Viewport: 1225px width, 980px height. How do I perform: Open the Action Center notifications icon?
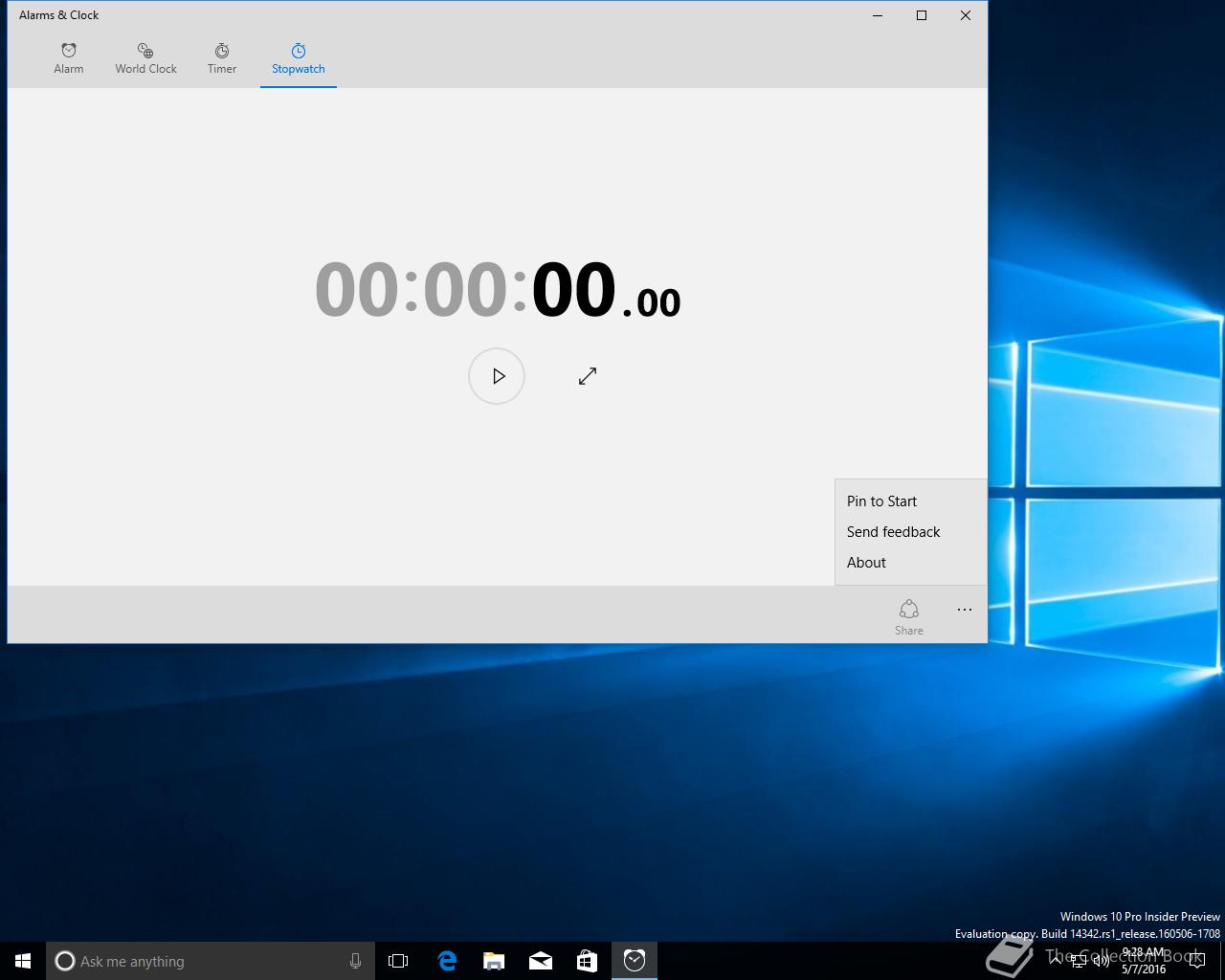click(1196, 961)
